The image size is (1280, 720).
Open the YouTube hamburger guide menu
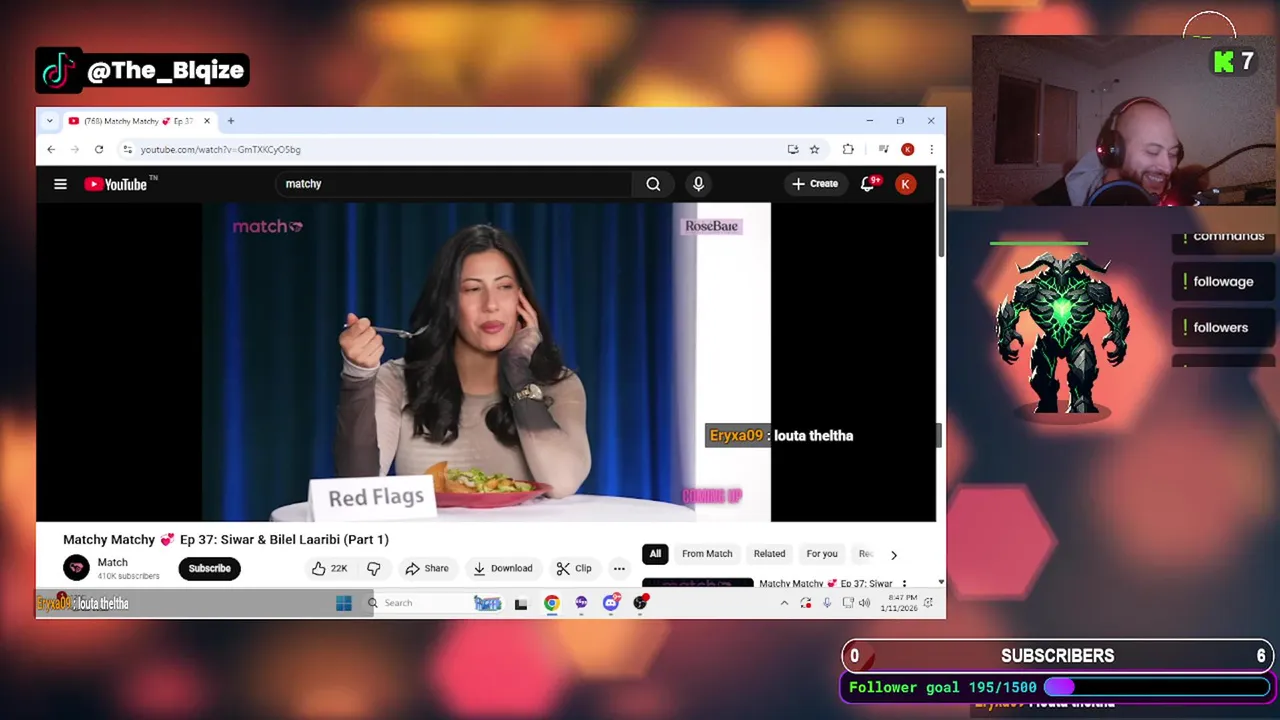coord(60,184)
